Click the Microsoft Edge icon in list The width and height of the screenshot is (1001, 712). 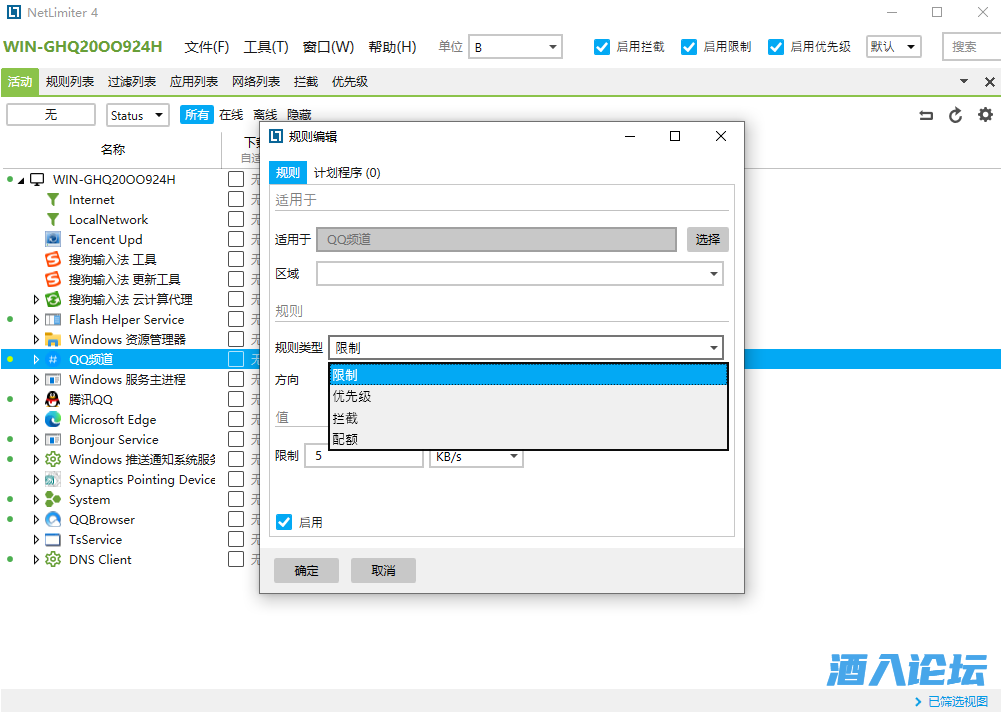point(53,419)
